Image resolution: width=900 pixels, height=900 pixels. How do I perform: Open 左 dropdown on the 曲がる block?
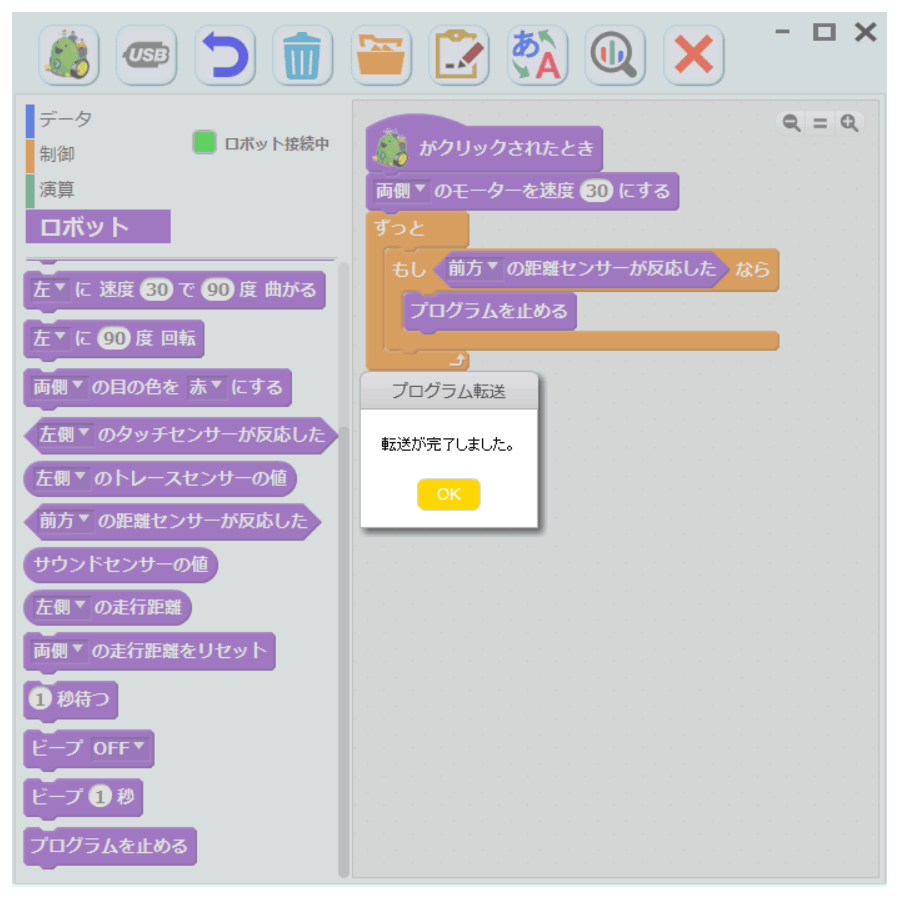click(49, 289)
